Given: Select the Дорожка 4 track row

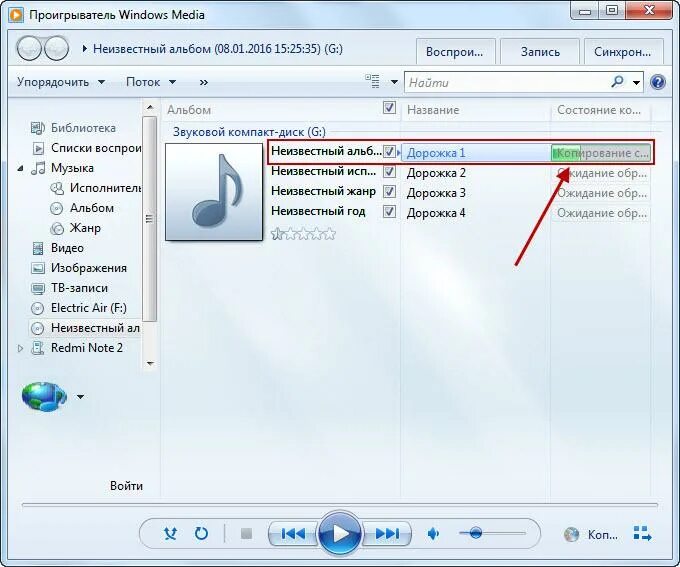Looking at the screenshot, I should 526,213.
